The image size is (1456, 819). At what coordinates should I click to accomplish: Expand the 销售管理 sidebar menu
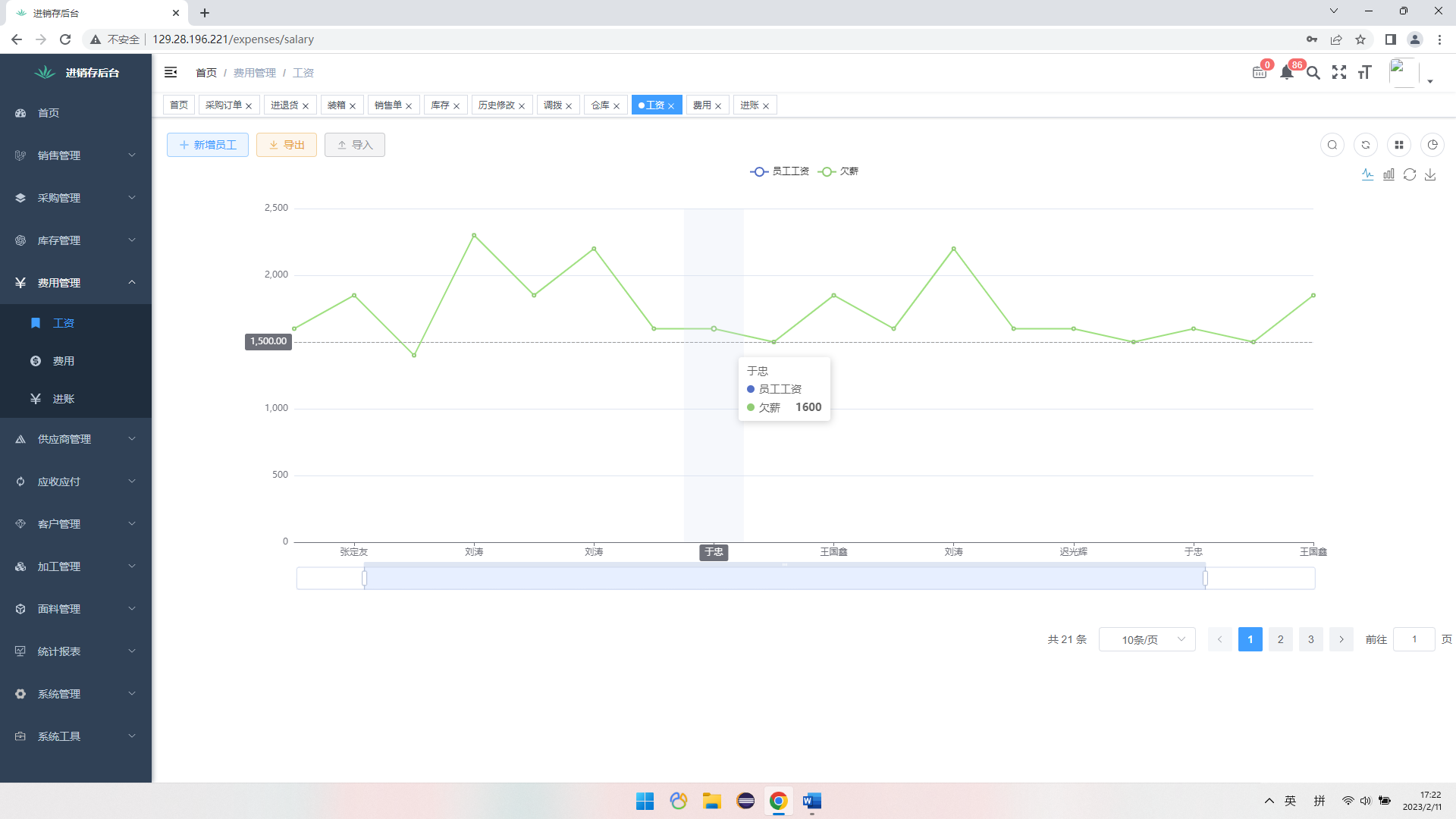point(76,155)
